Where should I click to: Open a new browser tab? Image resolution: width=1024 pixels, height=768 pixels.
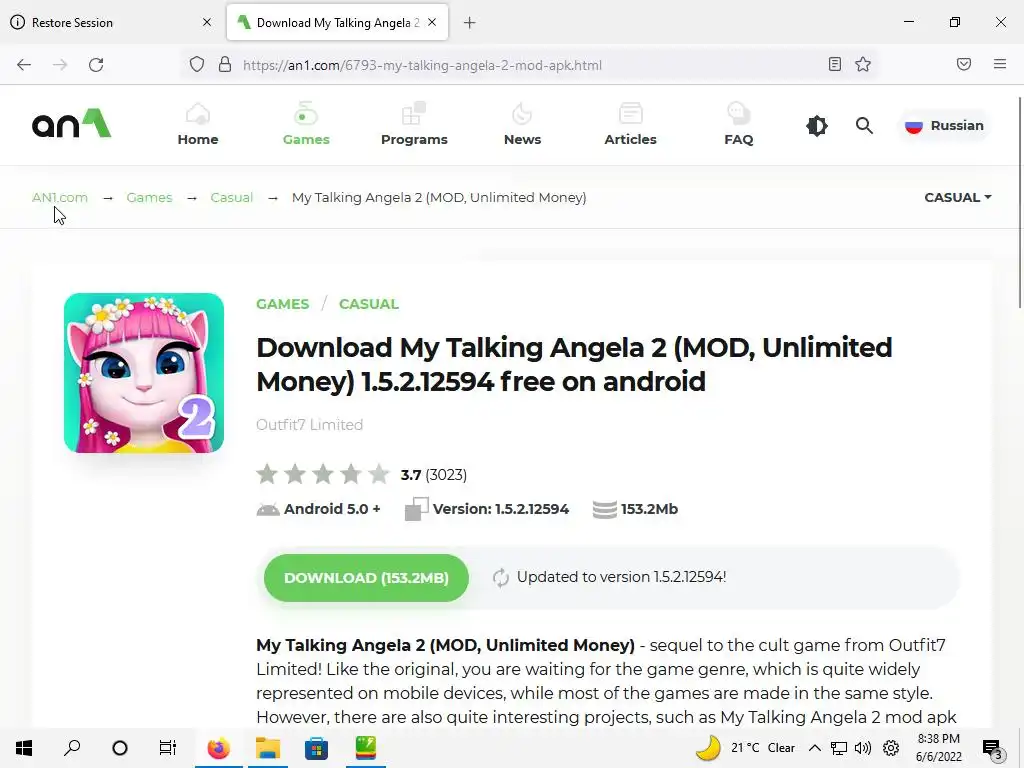470,23
